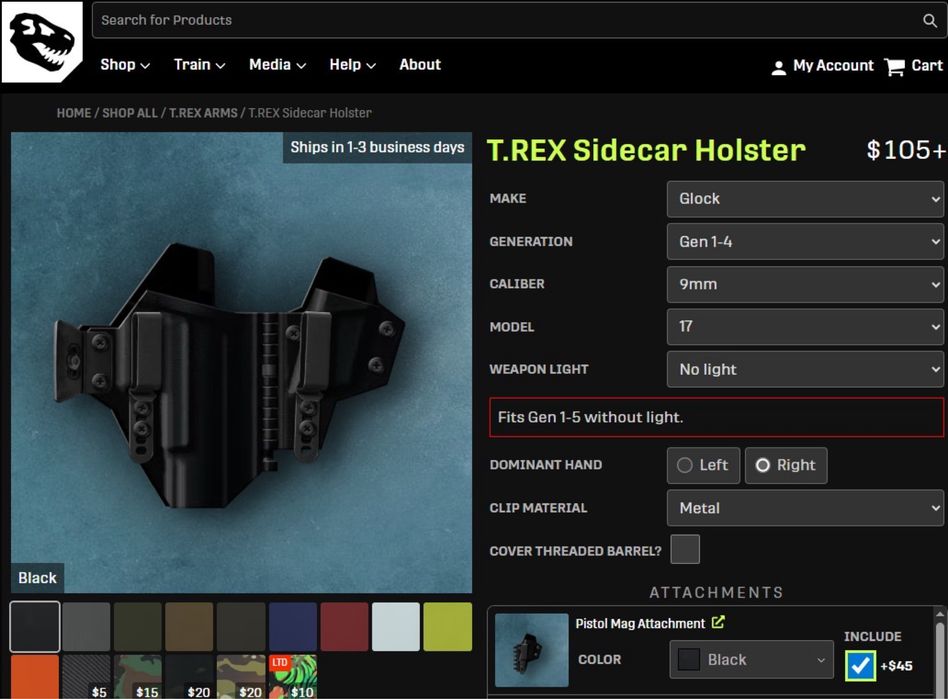This screenshot has height=699, width=948.
Task: Open the shopping cart icon
Action: 894,67
